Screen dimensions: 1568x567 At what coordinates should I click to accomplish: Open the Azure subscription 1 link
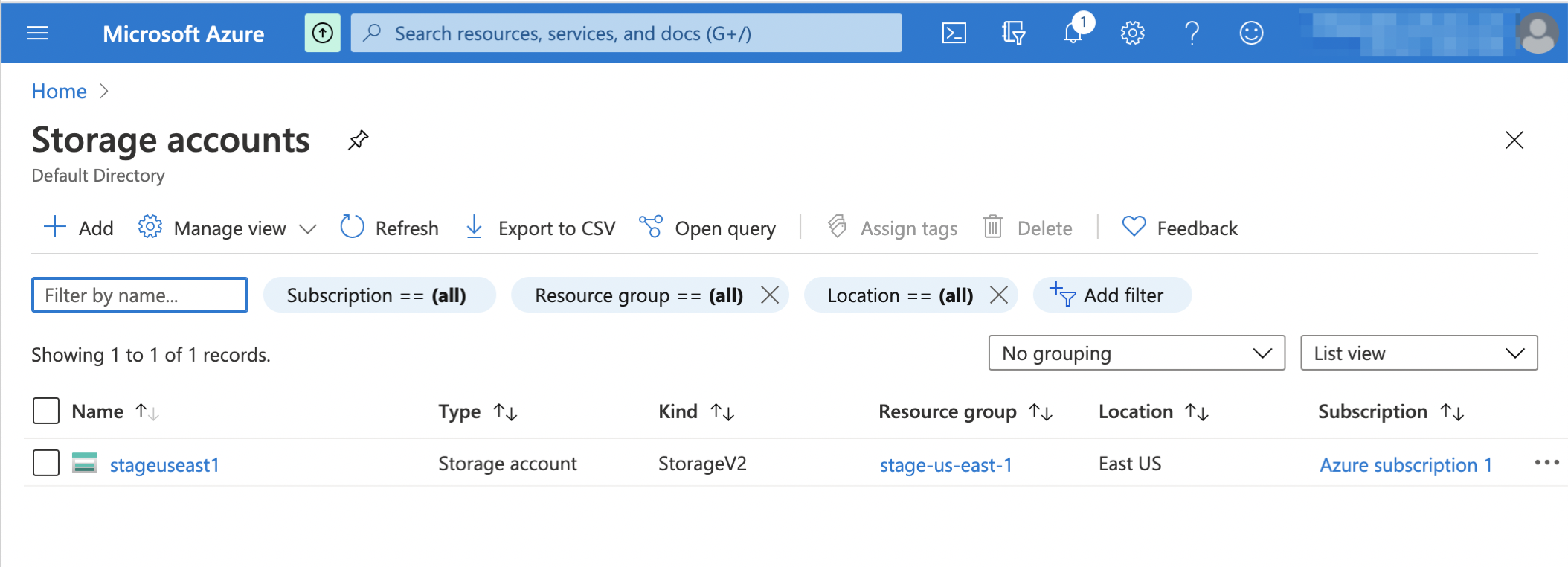pyautogui.click(x=1406, y=464)
